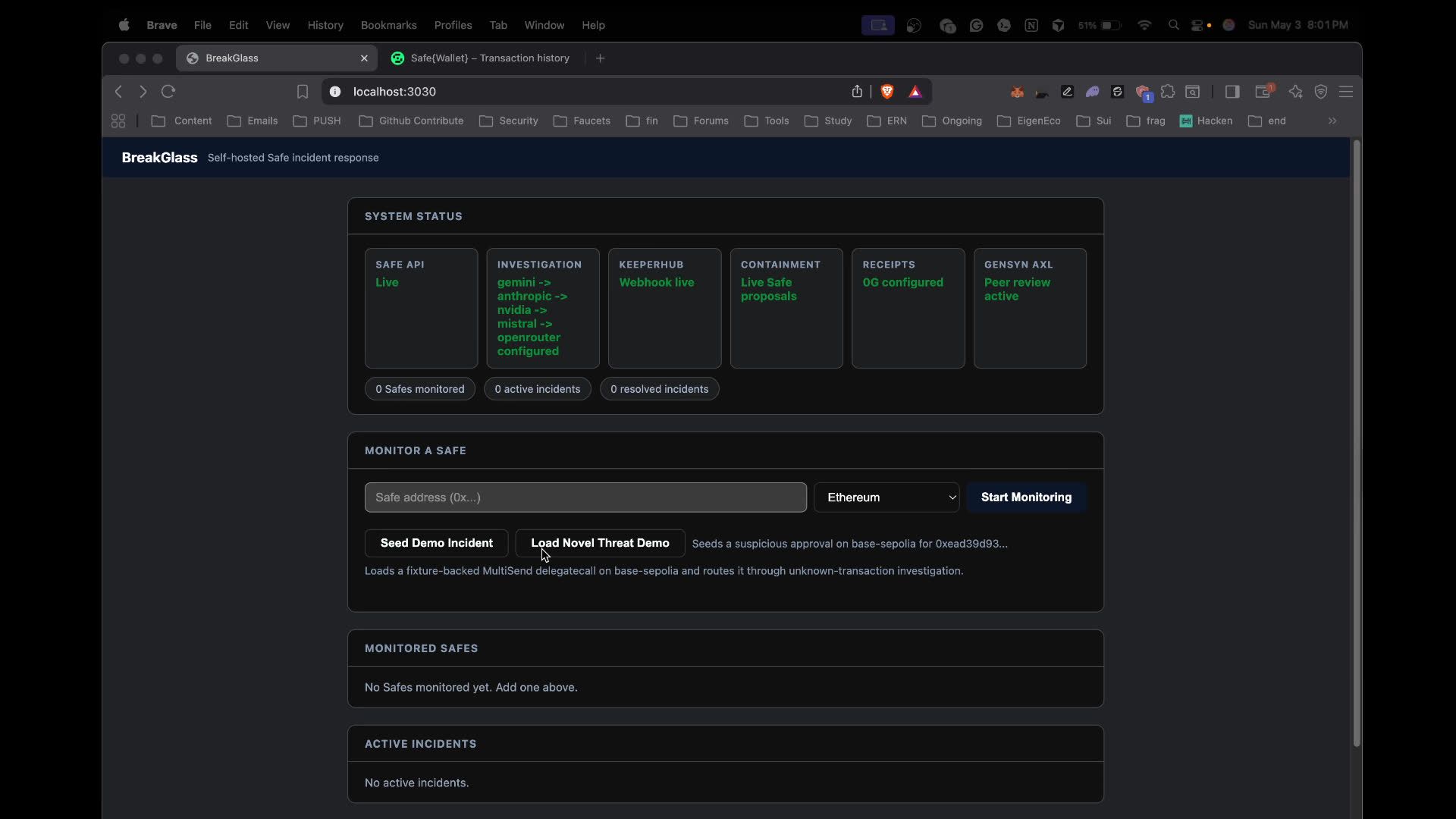Open the Hacken bookmark

coord(1206,121)
